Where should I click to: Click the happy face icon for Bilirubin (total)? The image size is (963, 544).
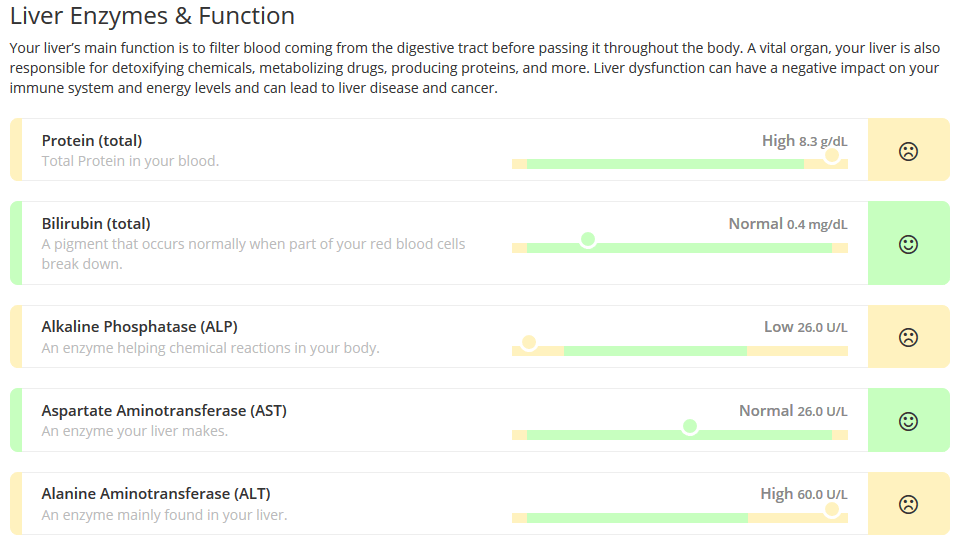coord(908,244)
